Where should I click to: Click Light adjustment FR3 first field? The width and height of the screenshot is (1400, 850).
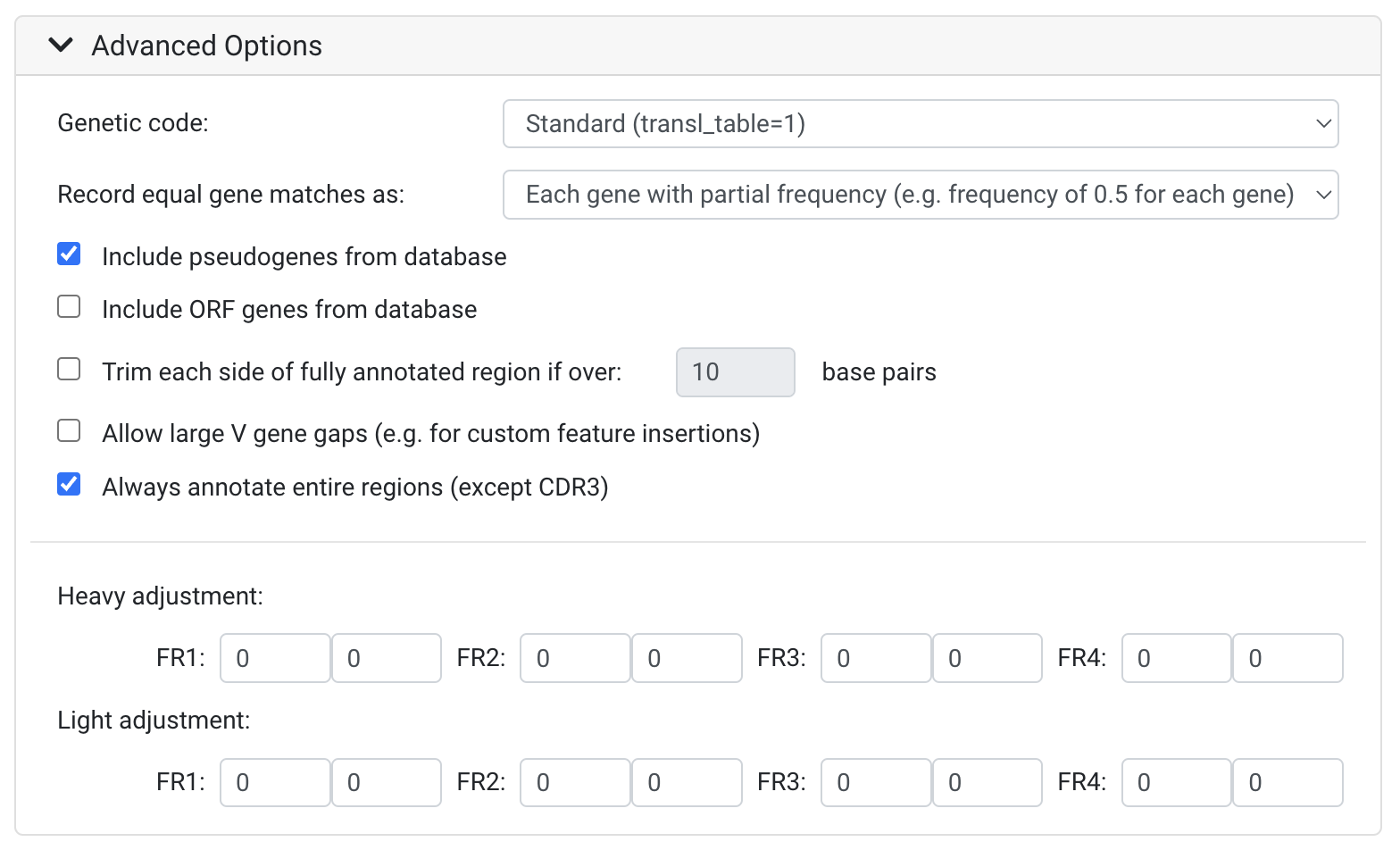pos(877,782)
